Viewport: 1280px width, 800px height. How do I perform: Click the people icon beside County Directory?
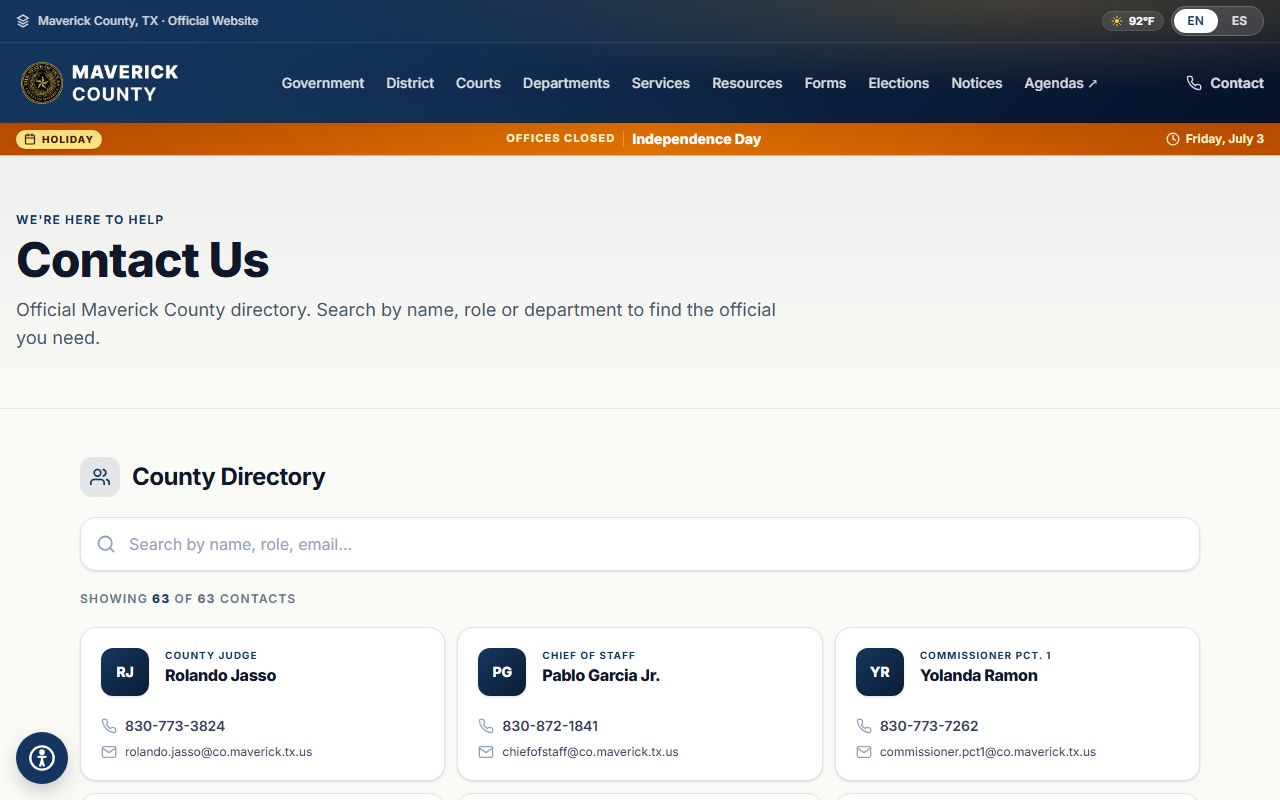[100, 477]
